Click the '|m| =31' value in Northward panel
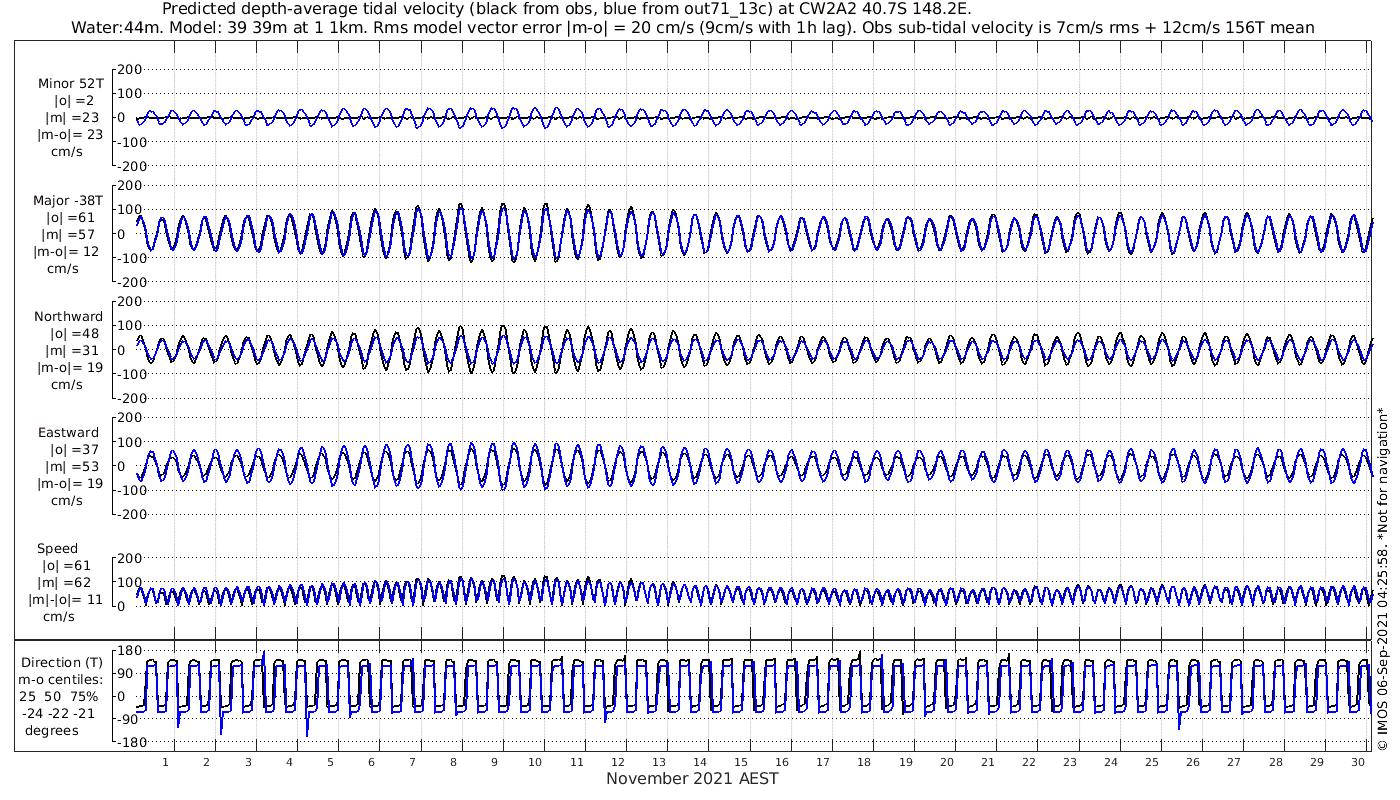Image resolution: width=1400 pixels, height=800 pixels. (x=72, y=351)
